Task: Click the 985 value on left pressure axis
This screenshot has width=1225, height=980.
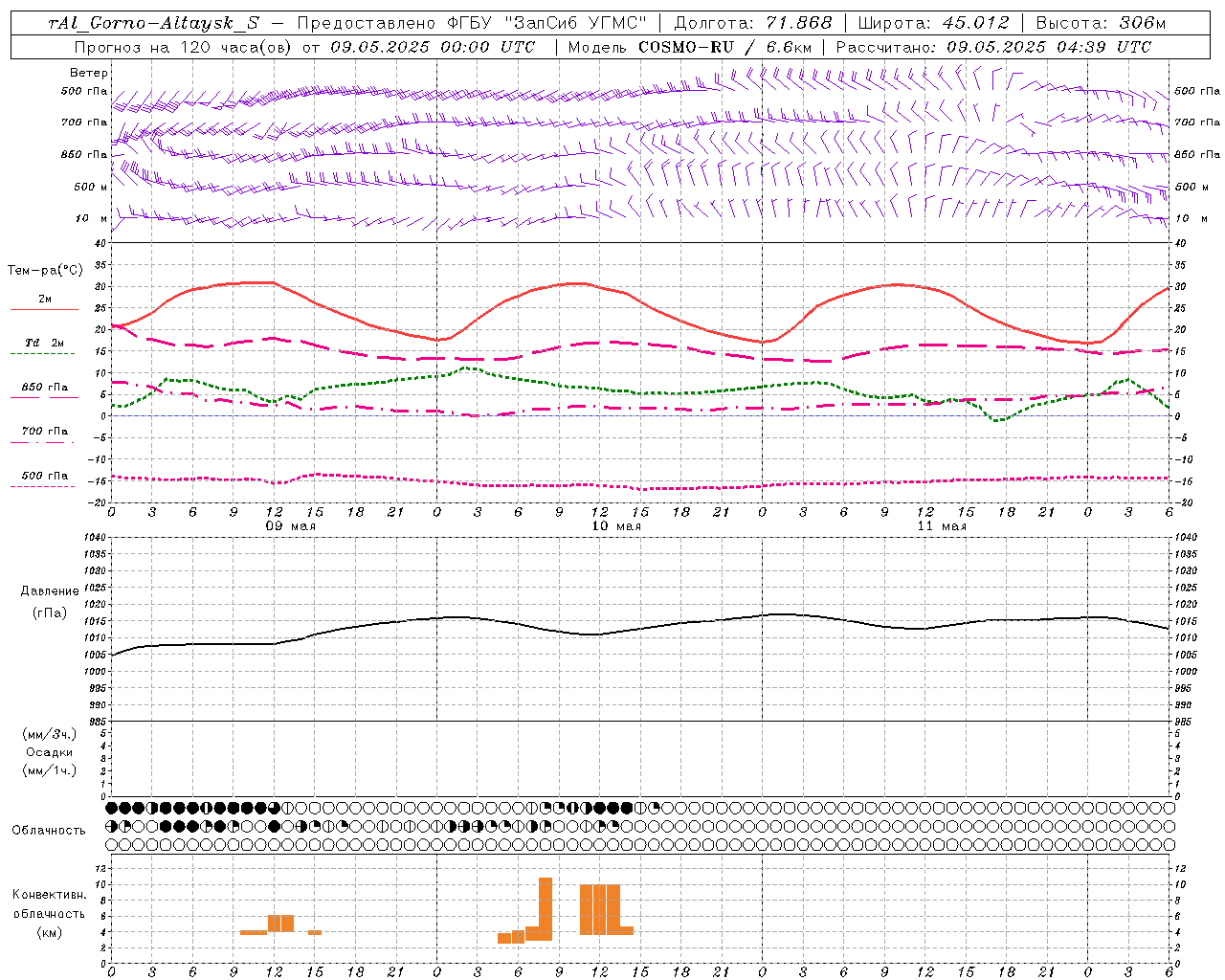Action: point(97,723)
